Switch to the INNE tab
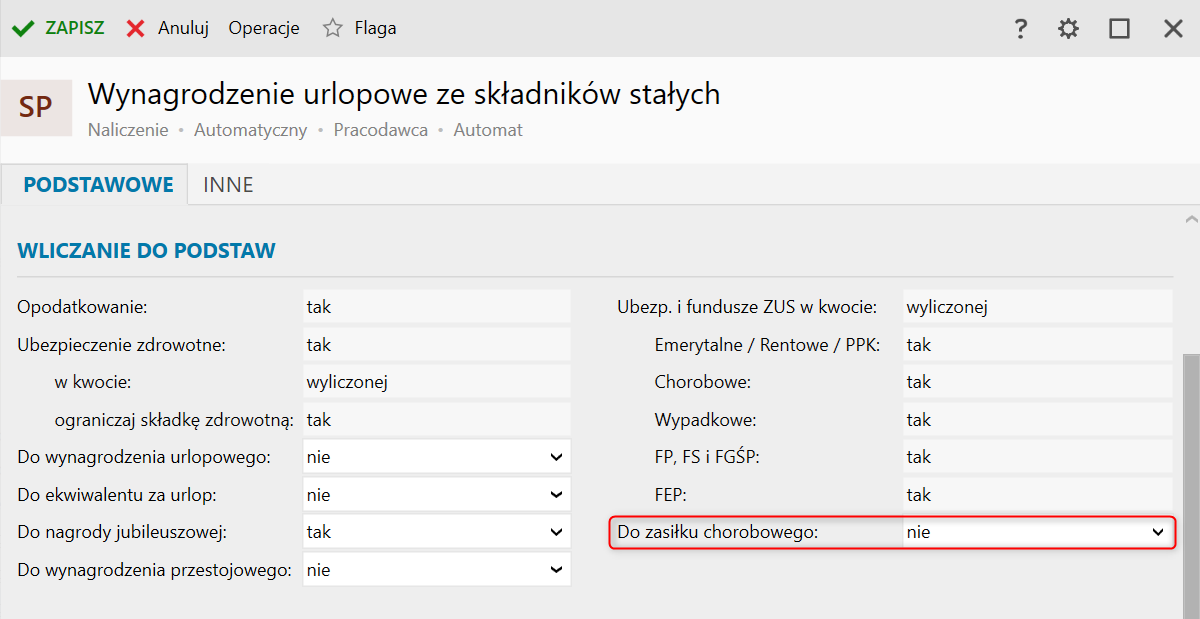The width and height of the screenshot is (1200, 619). coord(228,185)
